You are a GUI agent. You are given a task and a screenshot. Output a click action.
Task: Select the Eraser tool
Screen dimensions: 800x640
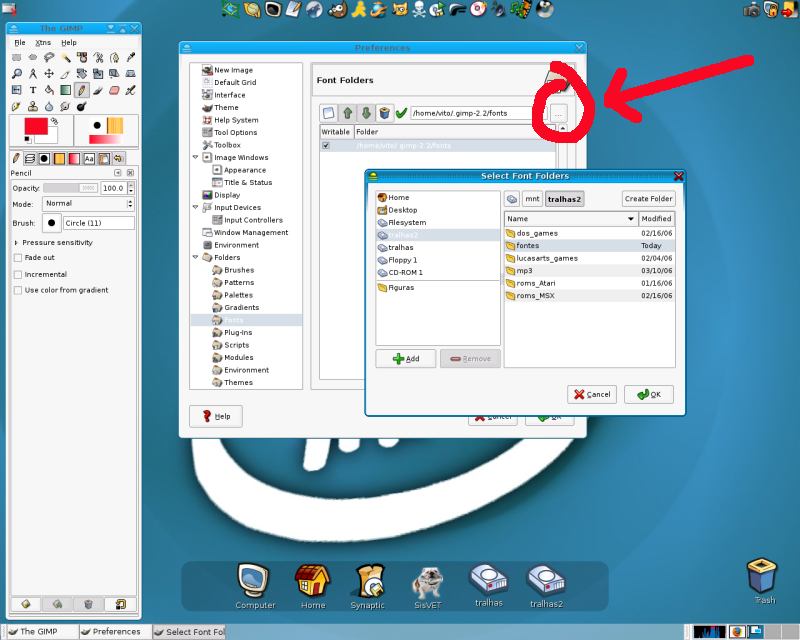point(114,90)
